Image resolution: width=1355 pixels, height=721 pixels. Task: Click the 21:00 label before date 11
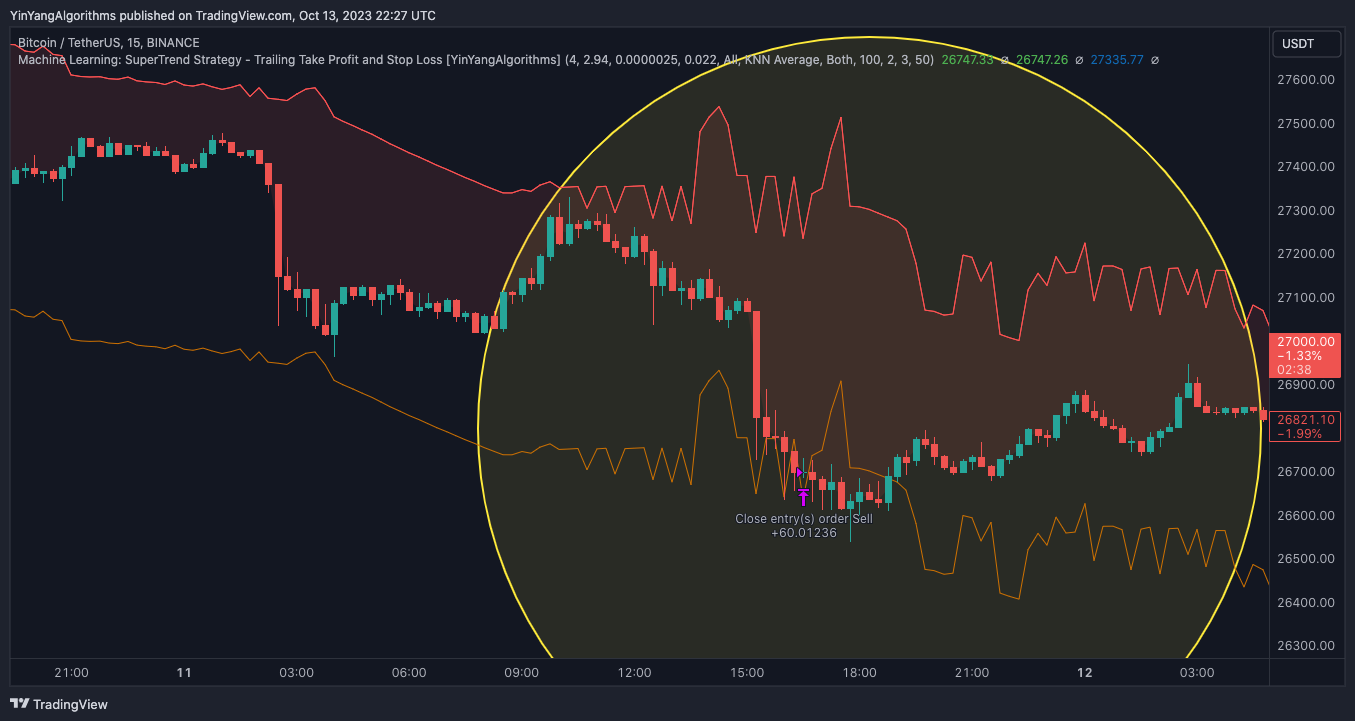tap(71, 672)
